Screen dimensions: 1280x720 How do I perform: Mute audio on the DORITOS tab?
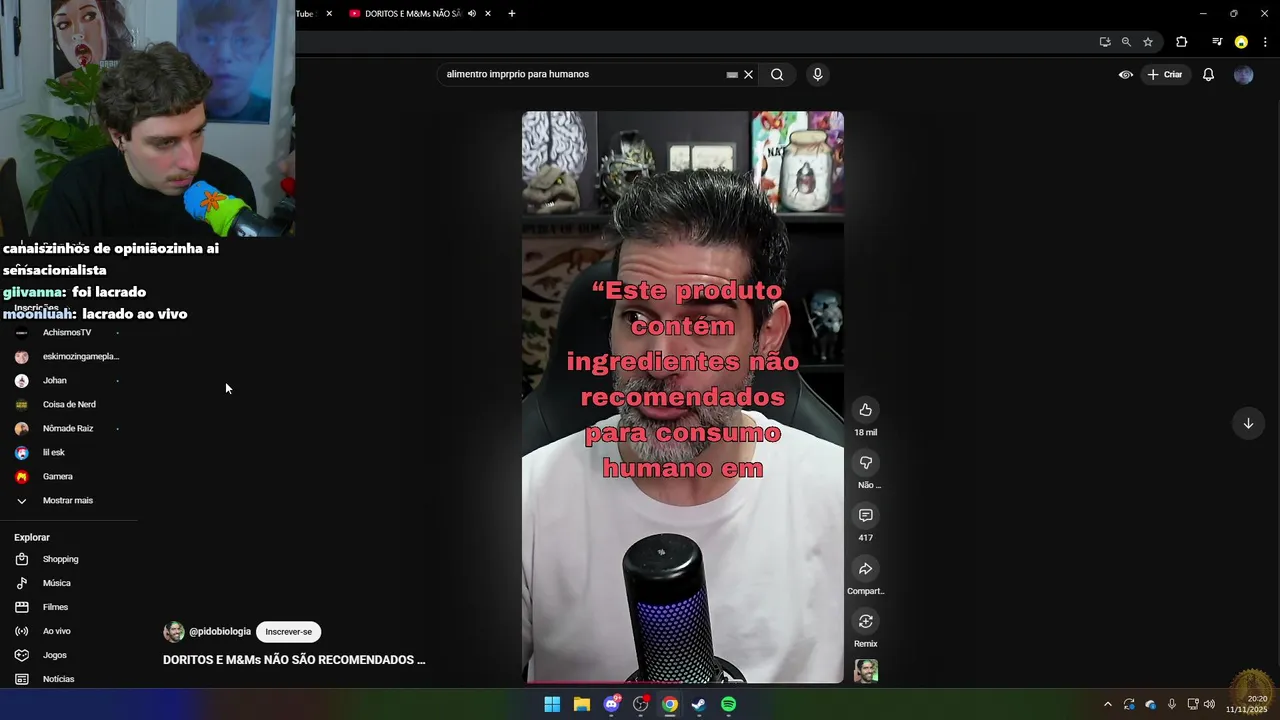pos(471,14)
